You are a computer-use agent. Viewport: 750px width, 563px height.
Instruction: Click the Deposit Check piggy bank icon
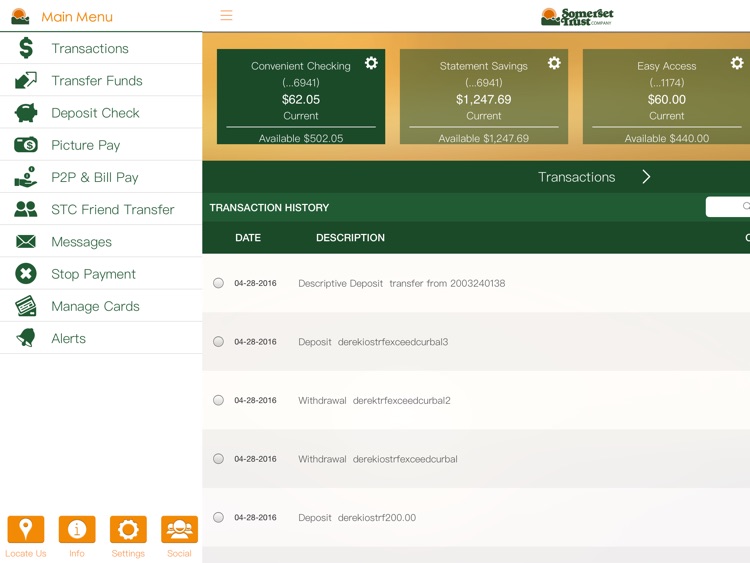pos(26,113)
